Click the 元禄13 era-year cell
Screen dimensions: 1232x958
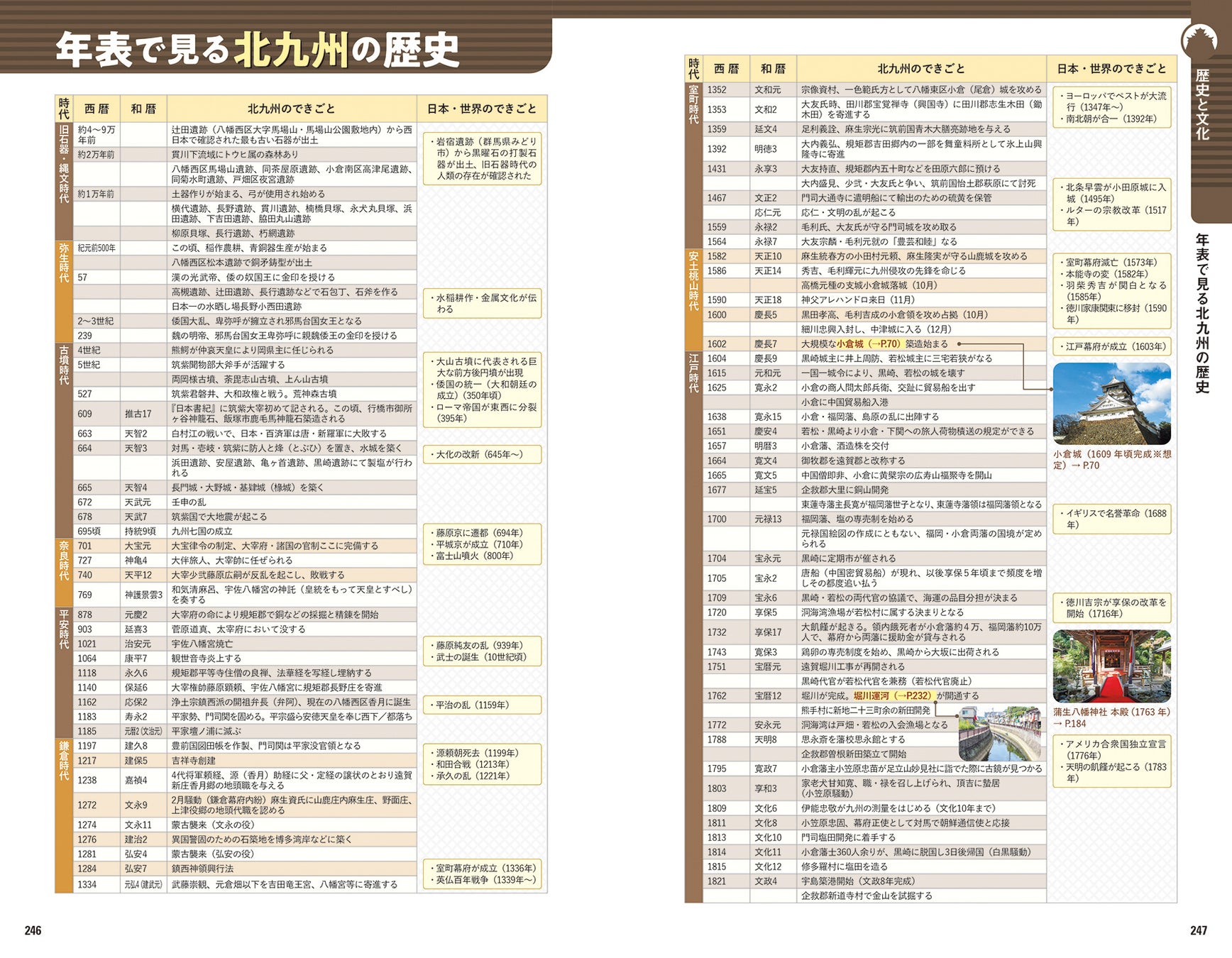coord(773,519)
